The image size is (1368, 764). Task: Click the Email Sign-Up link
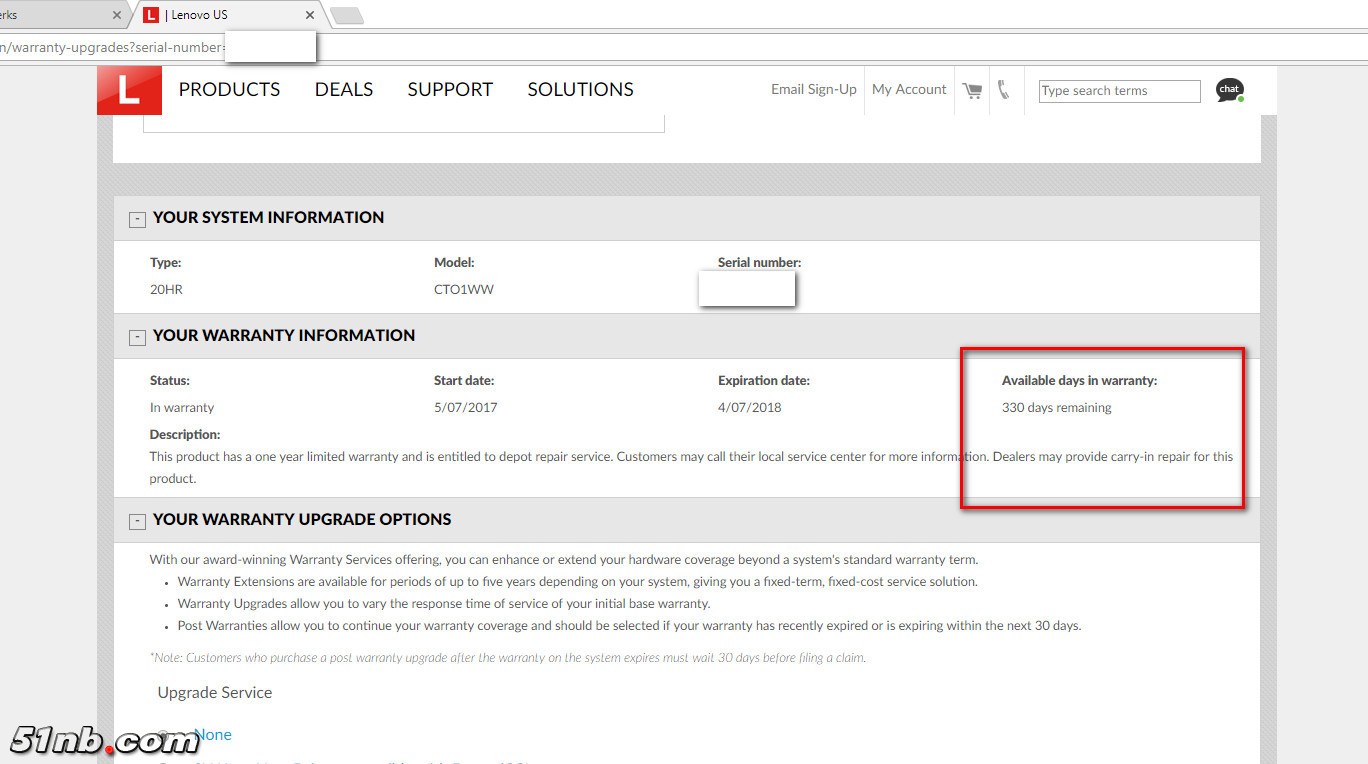coord(813,90)
